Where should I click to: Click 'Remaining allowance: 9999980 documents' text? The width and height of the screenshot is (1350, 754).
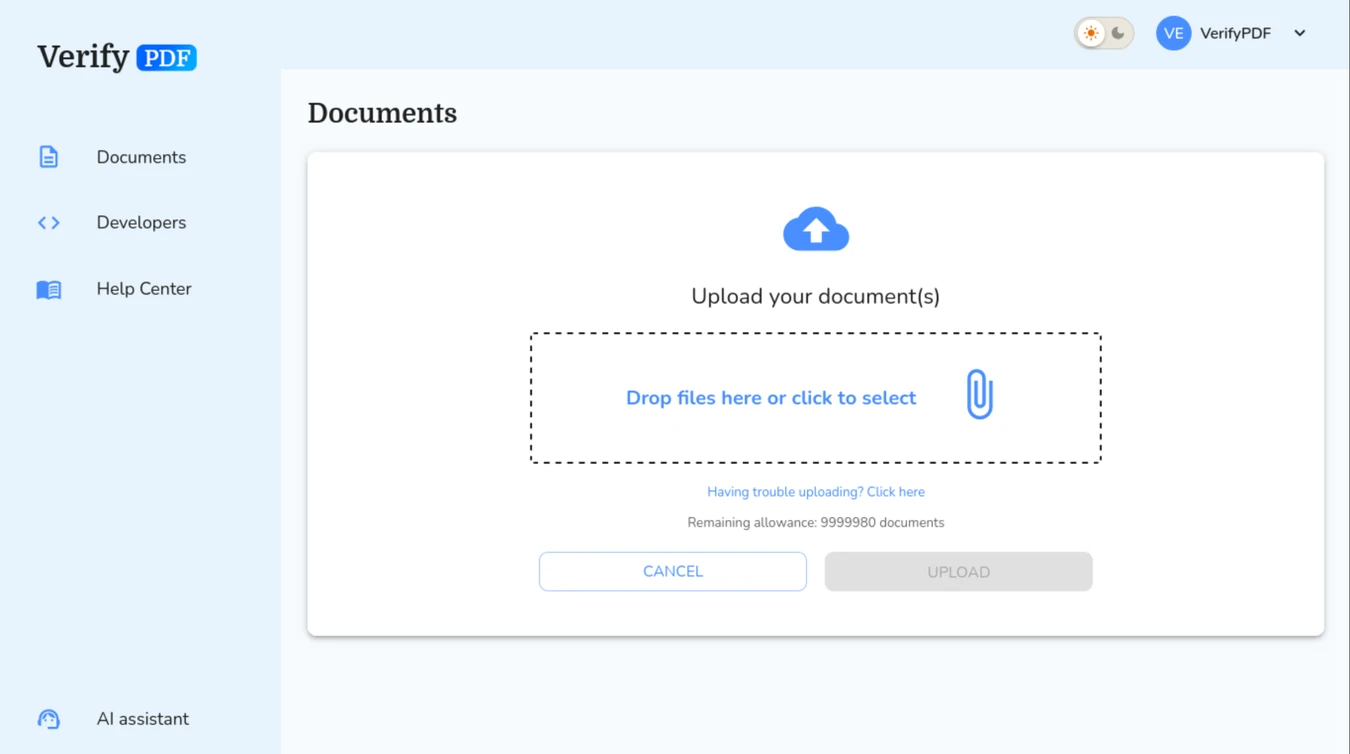(x=816, y=523)
